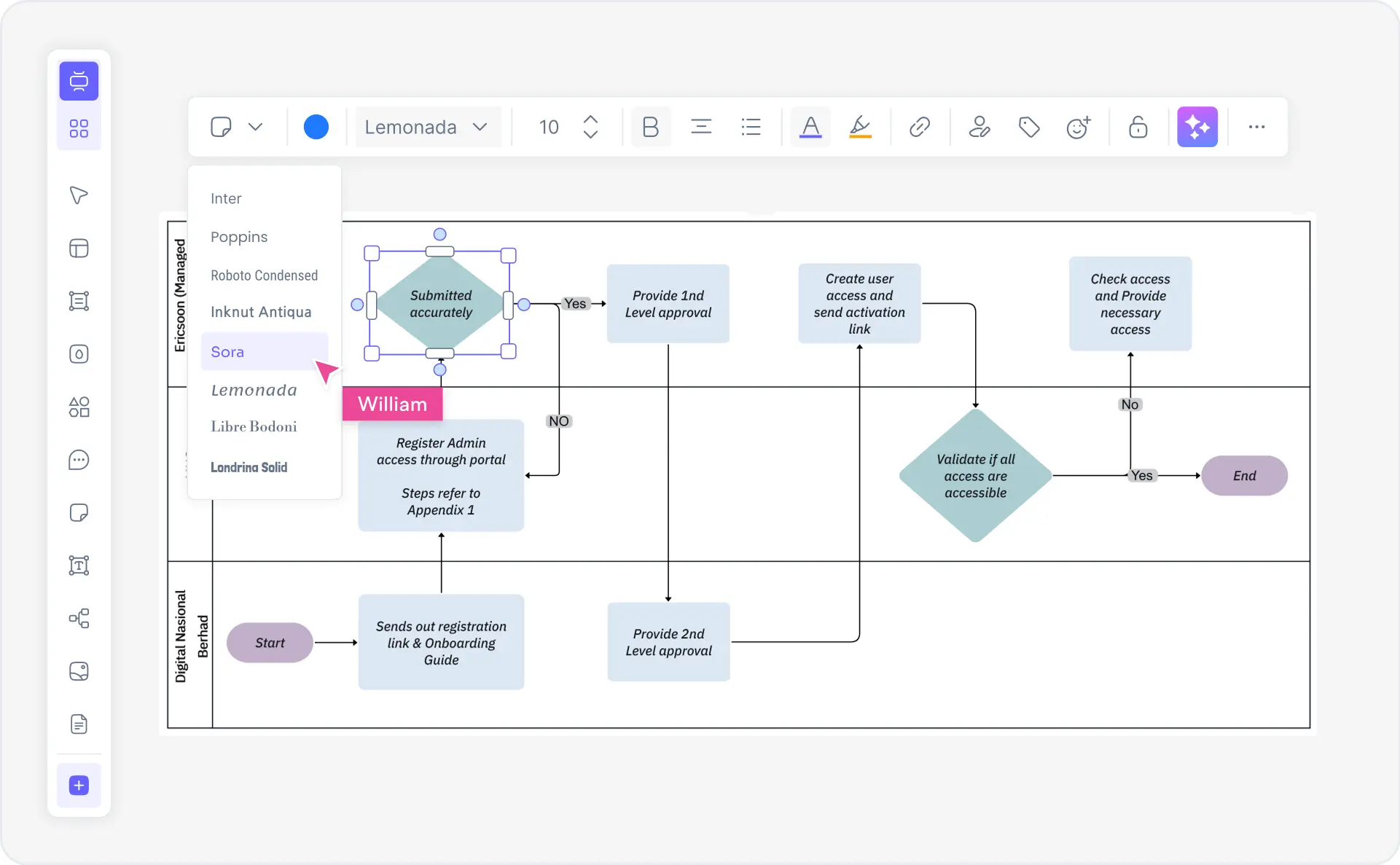Toggle bold formatting
The image size is (1400, 865).
click(650, 127)
